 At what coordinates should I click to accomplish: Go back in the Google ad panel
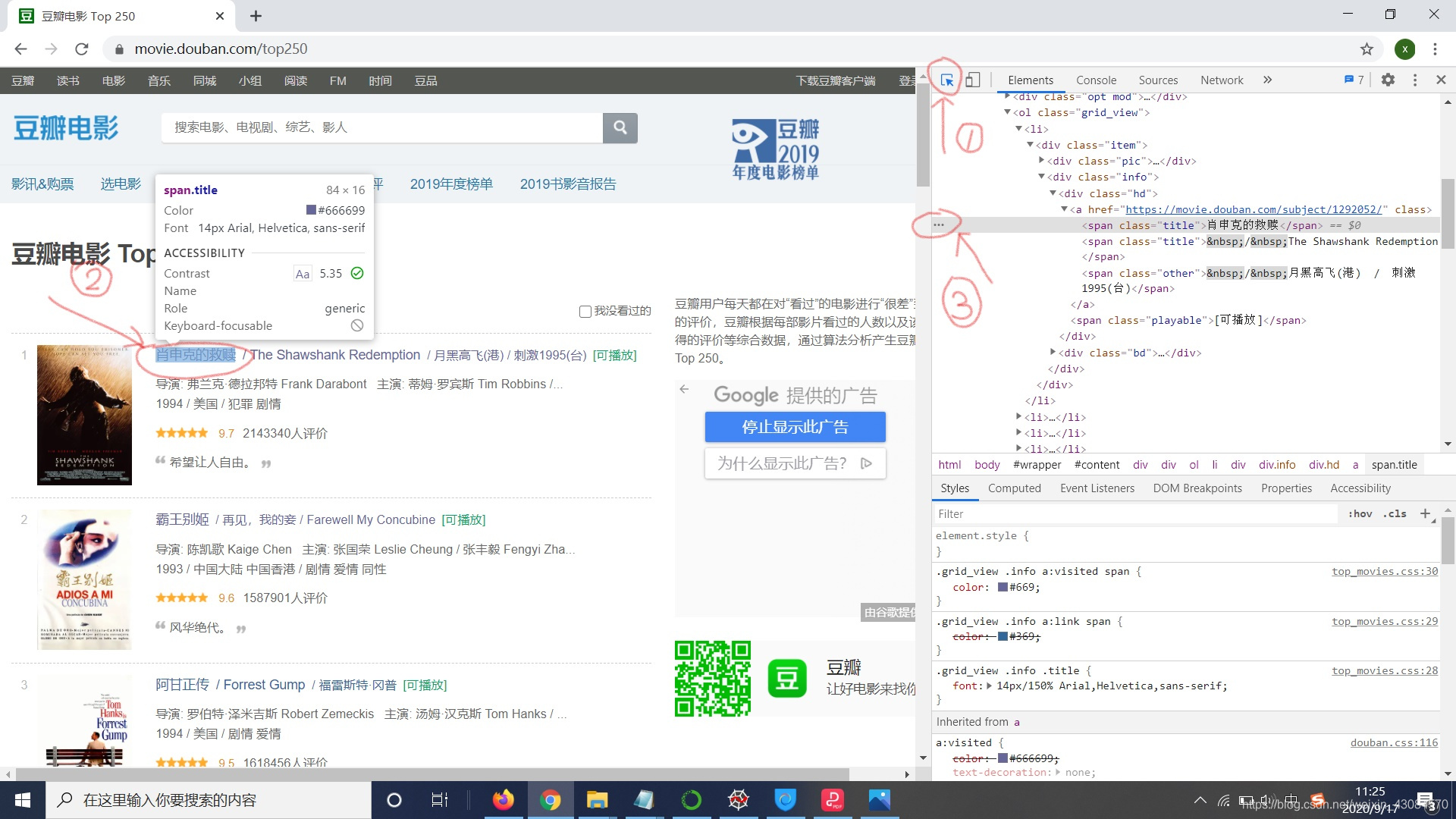[x=684, y=389]
